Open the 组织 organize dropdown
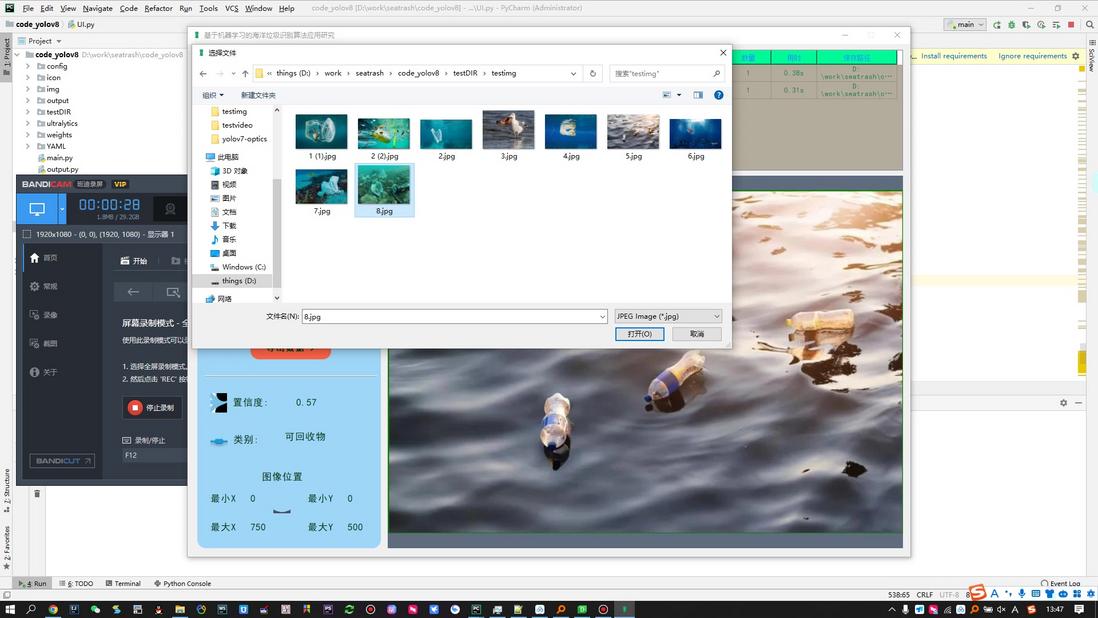Screen dimensions: 1098x618 point(213,95)
